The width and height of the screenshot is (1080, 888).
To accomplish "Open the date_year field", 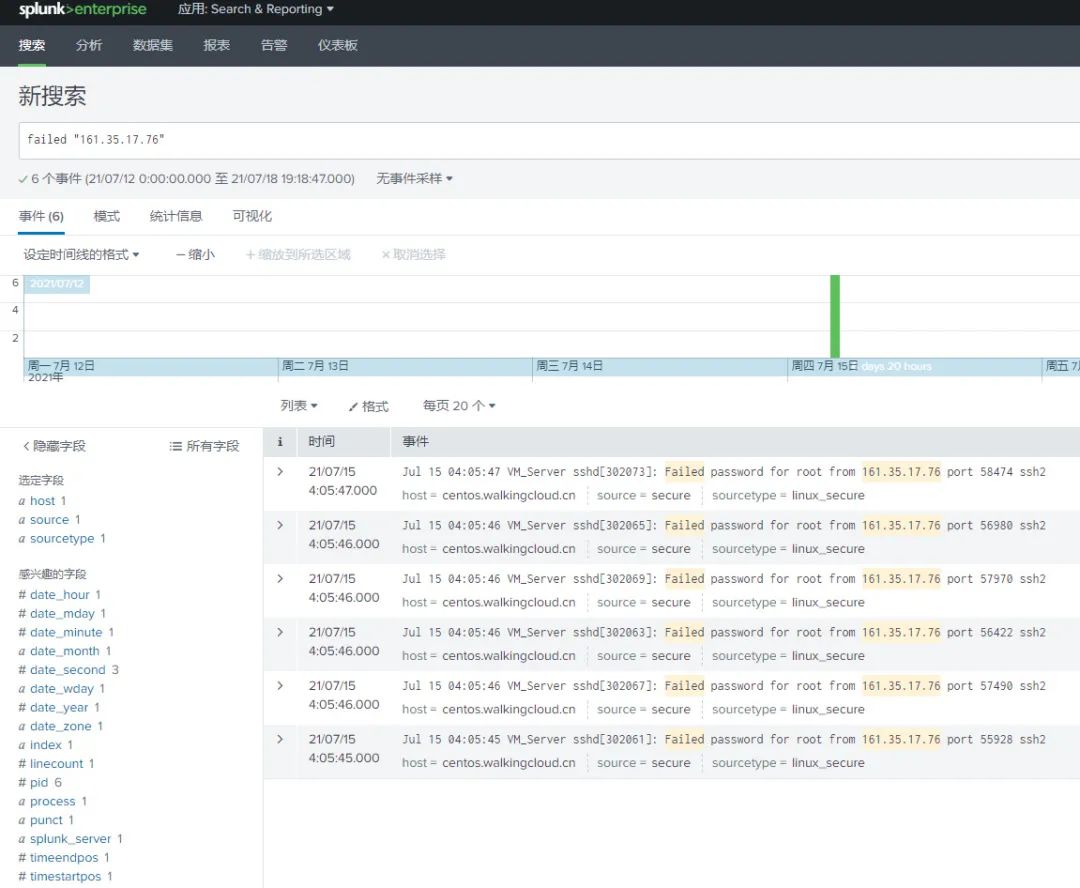I will click(59, 708).
